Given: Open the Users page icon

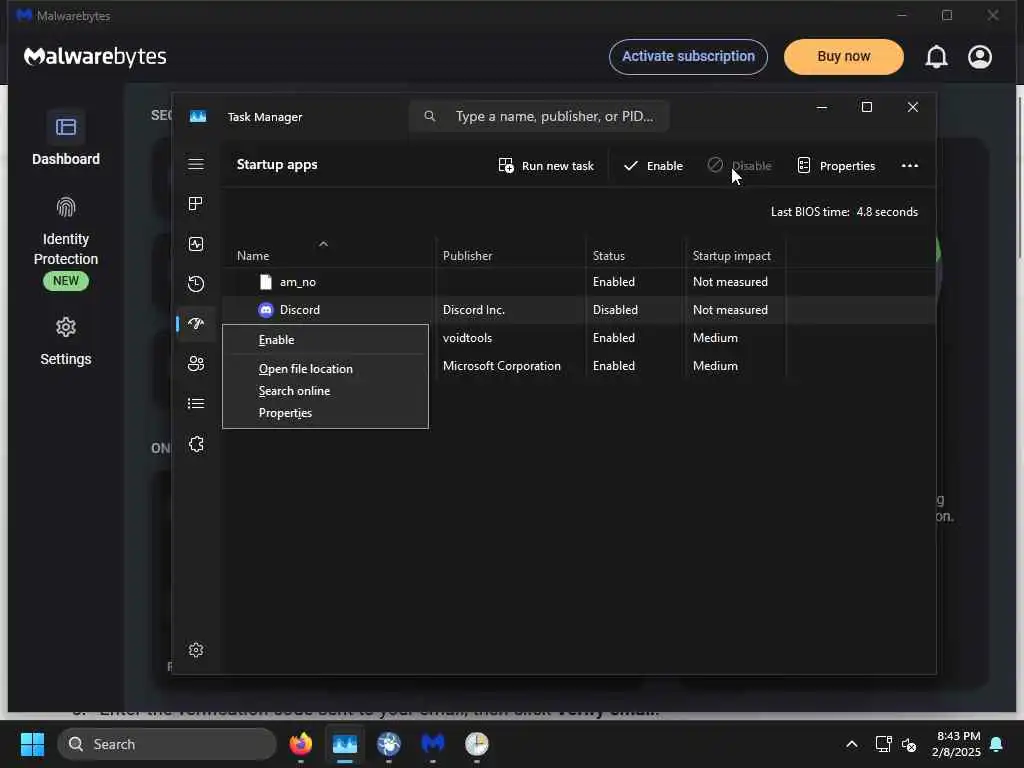Looking at the screenshot, I should 196,364.
